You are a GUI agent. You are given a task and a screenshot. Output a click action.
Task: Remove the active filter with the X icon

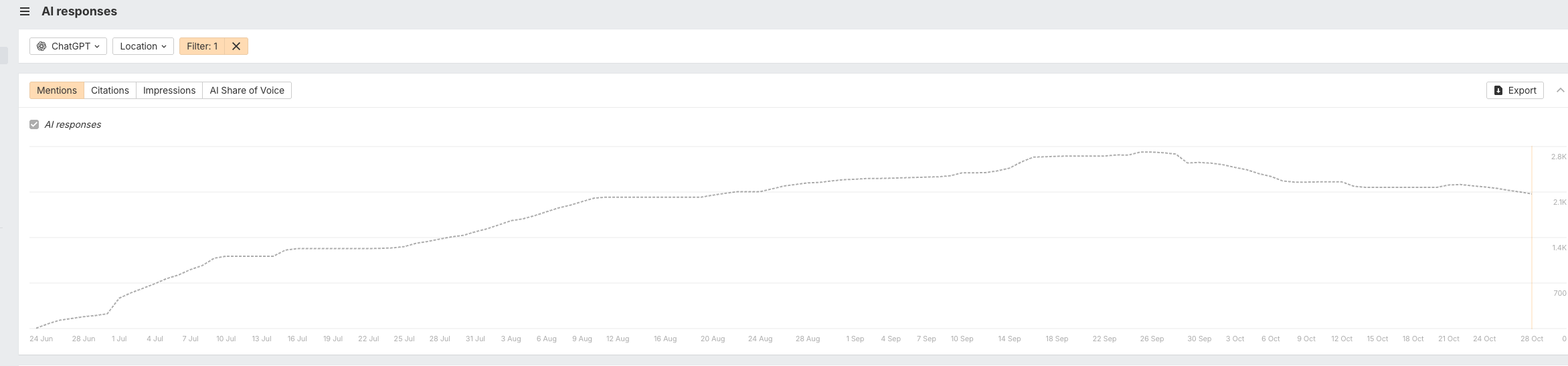coord(236,46)
